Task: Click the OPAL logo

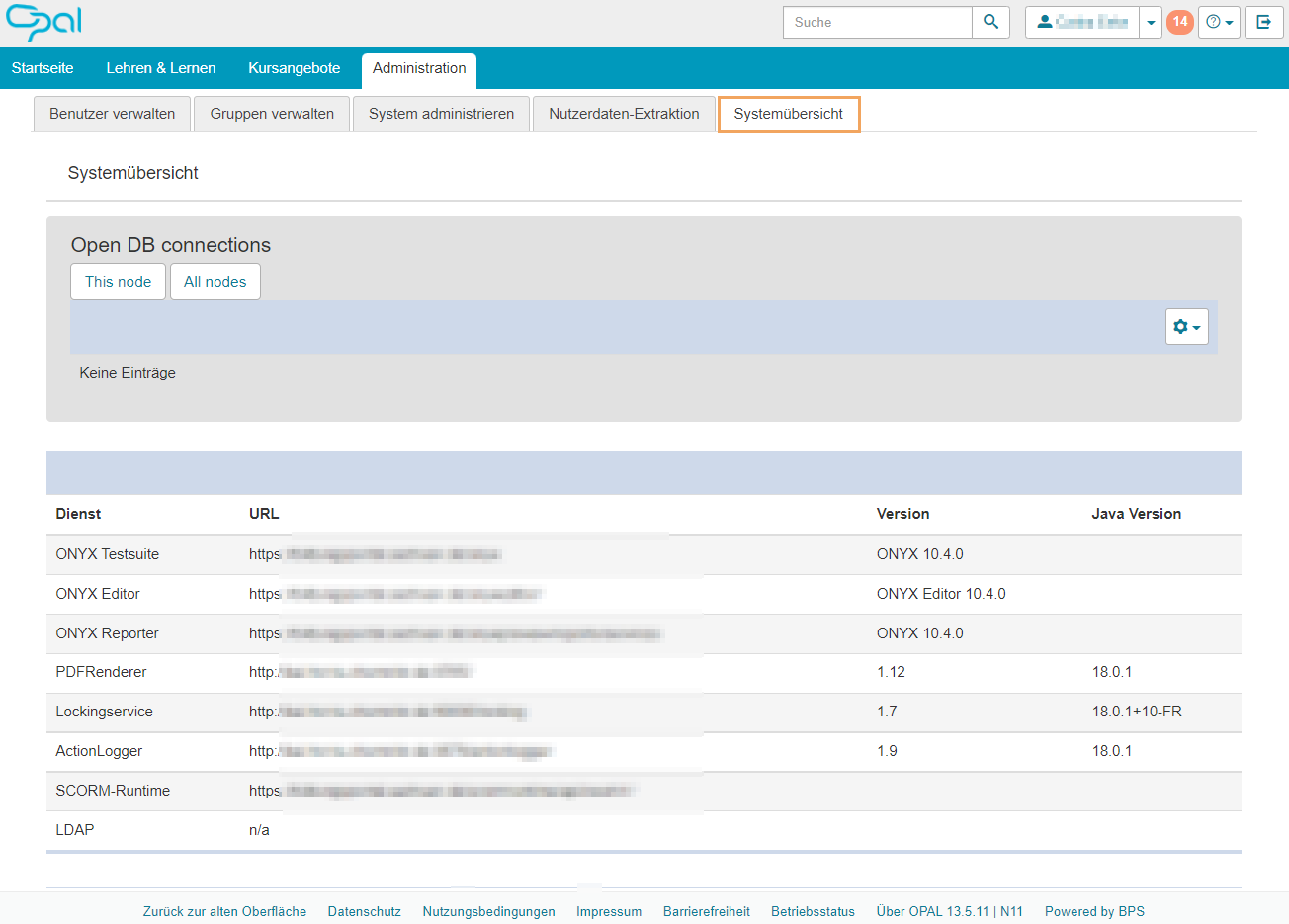Action: pos(43,22)
